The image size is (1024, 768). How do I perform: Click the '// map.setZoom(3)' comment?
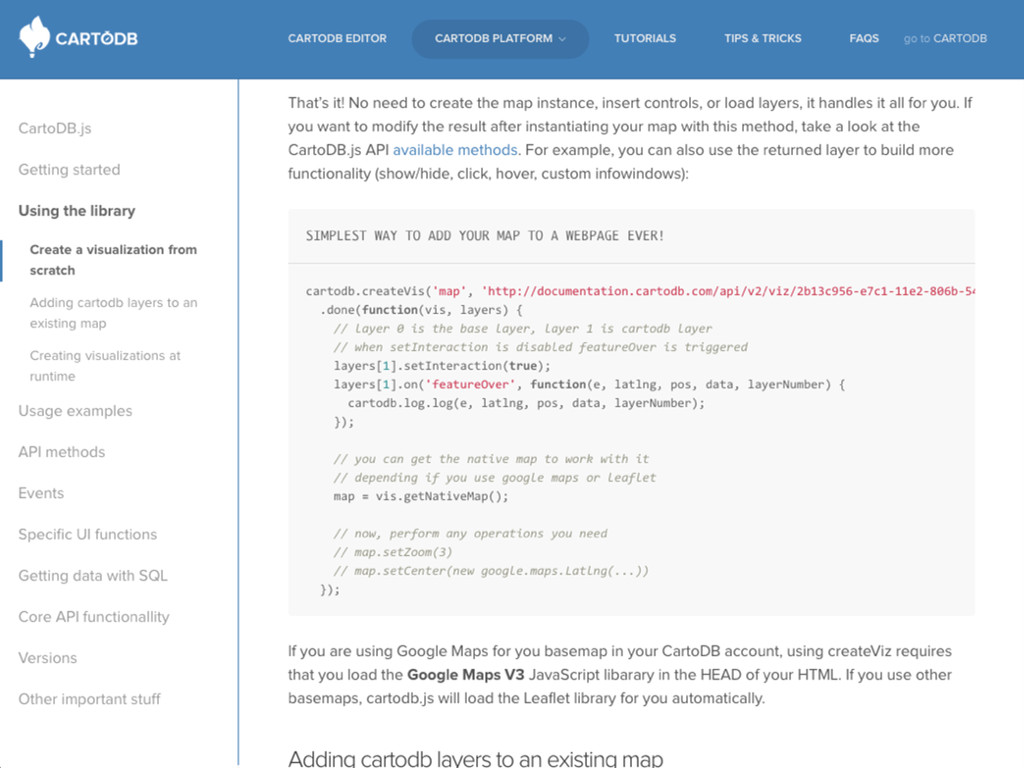click(392, 552)
